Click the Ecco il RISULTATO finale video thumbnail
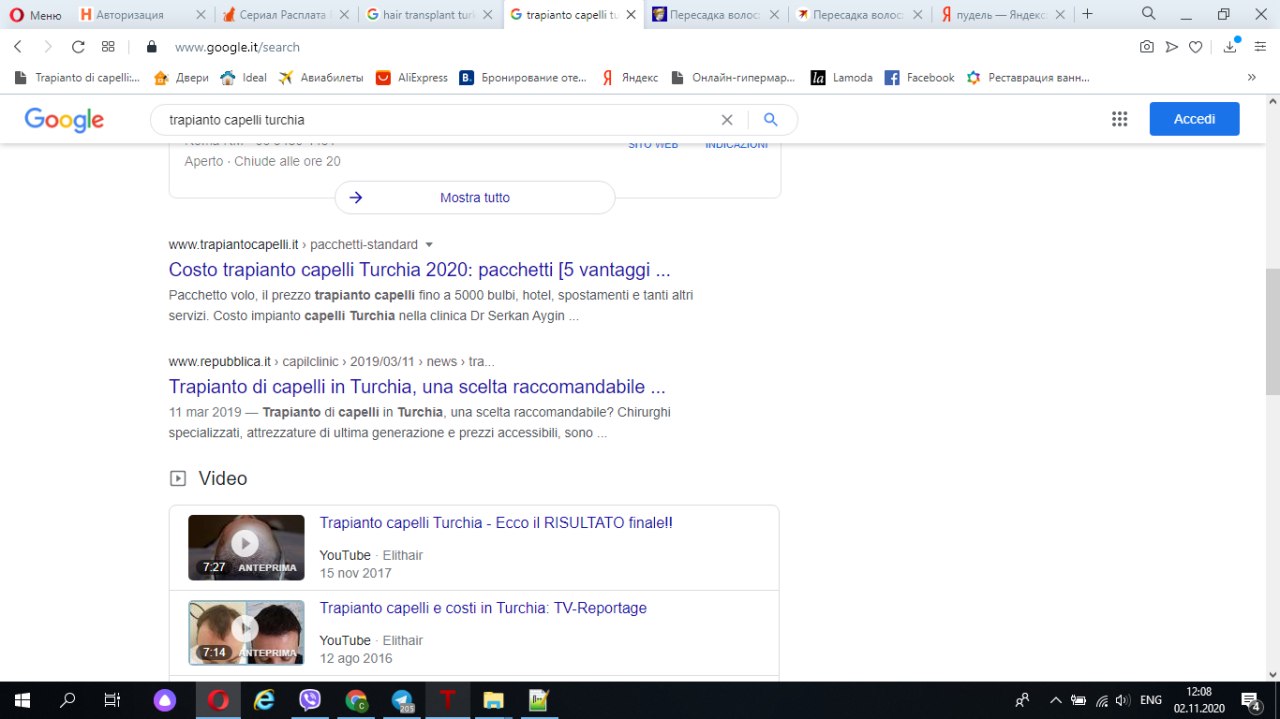1280x719 pixels. tap(246, 547)
